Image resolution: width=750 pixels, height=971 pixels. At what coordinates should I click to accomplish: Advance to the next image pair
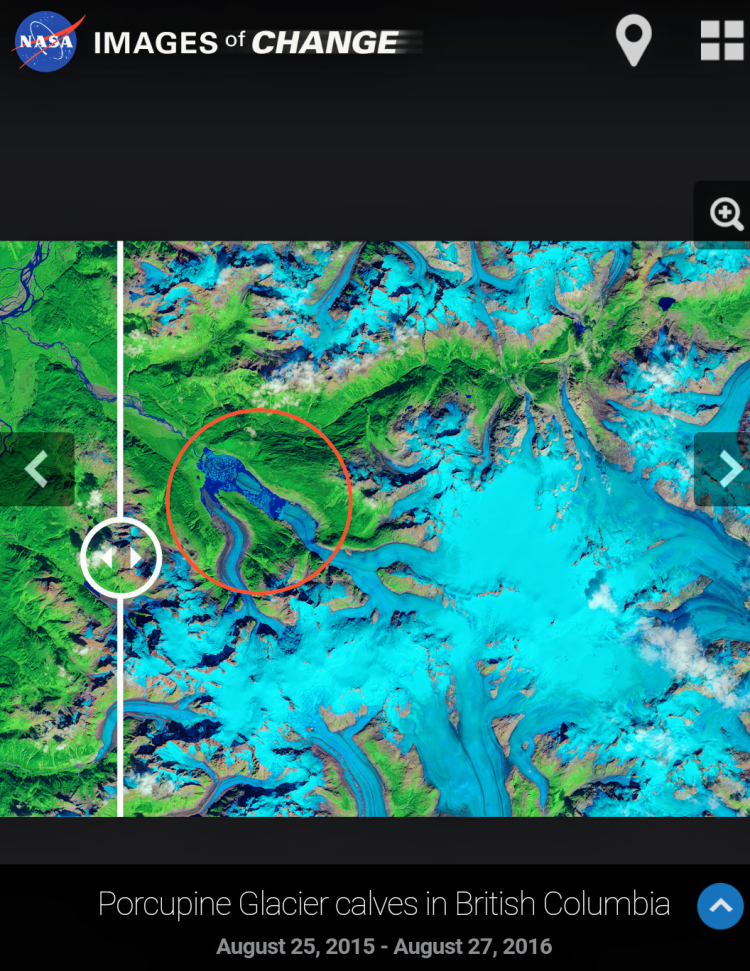pyautogui.click(x=723, y=469)
